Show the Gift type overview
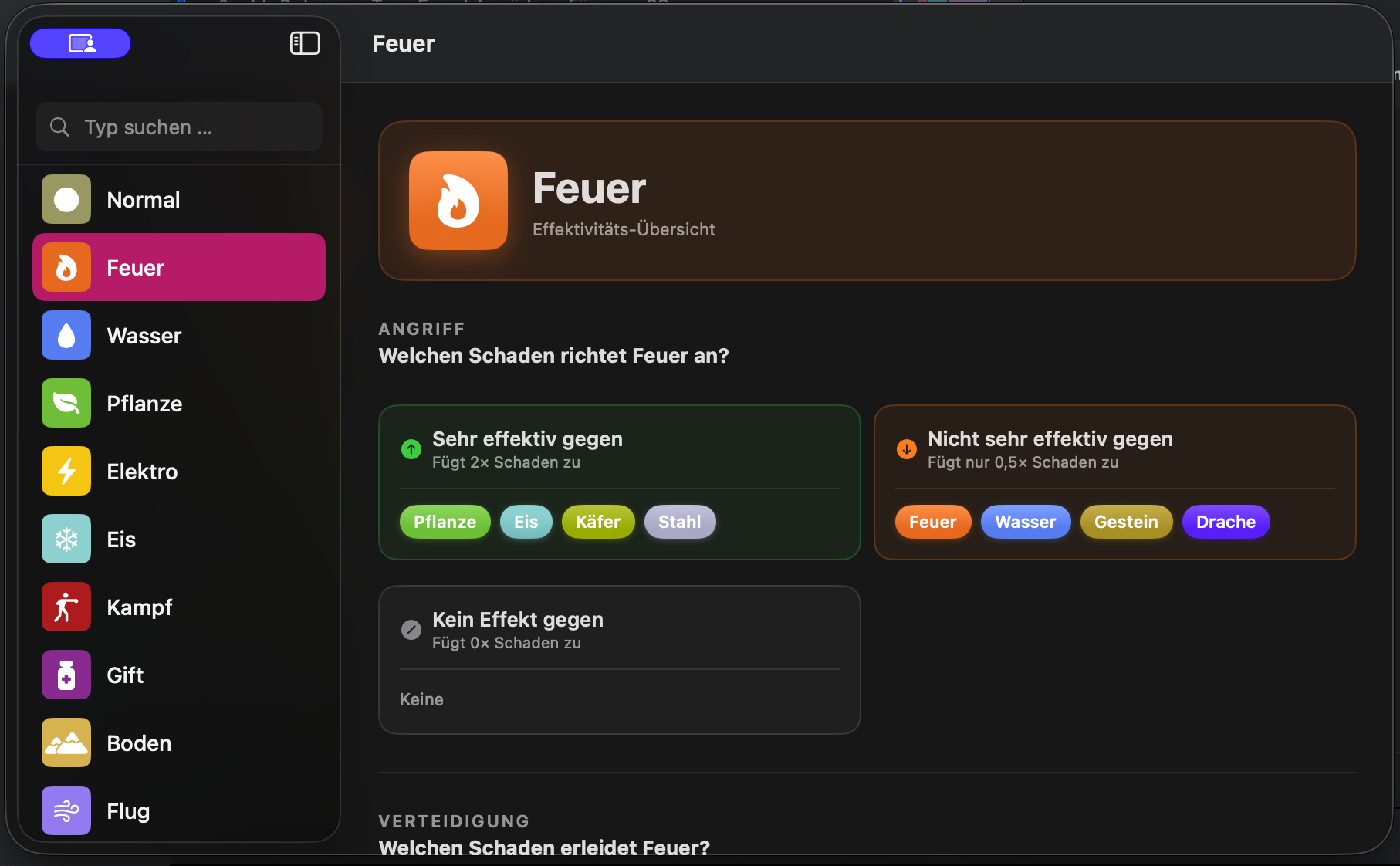This screenshot has height=866, width=1400. click(179, 675)
